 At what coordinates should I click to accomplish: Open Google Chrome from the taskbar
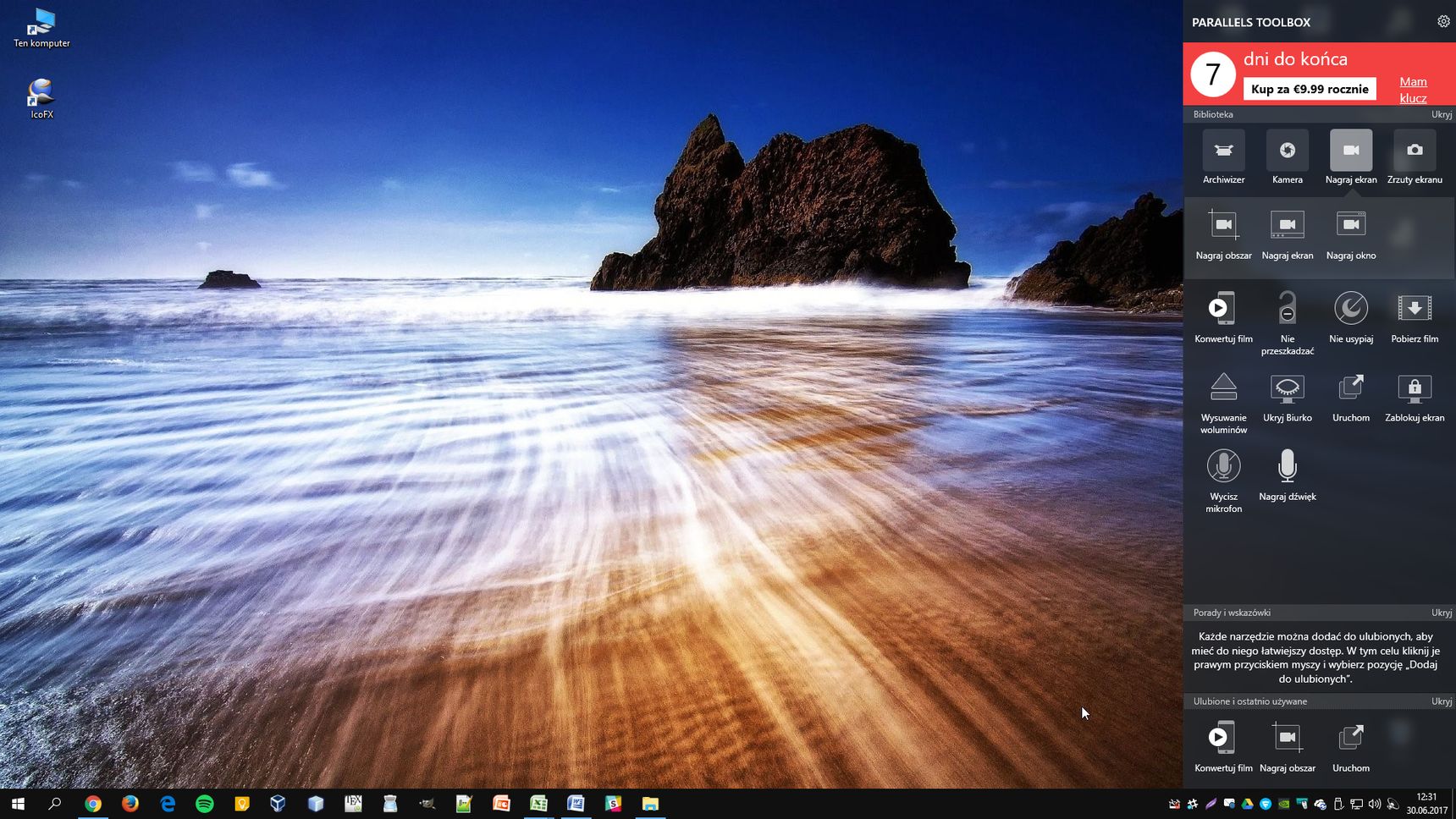click(x=93, y=804)
